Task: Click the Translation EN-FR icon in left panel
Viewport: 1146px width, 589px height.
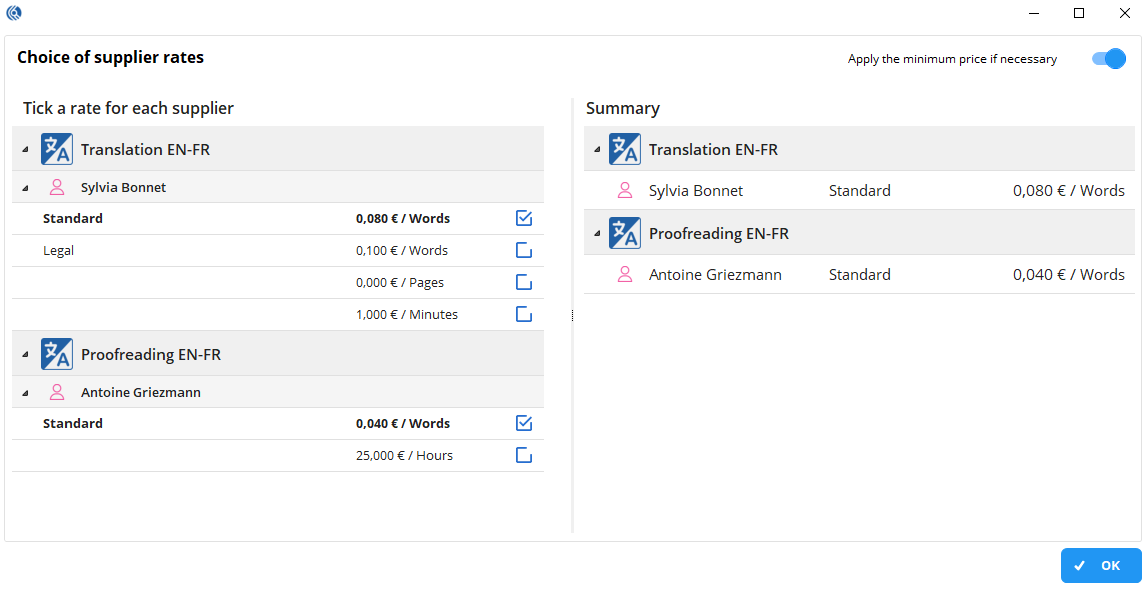Action: (57, 150)
